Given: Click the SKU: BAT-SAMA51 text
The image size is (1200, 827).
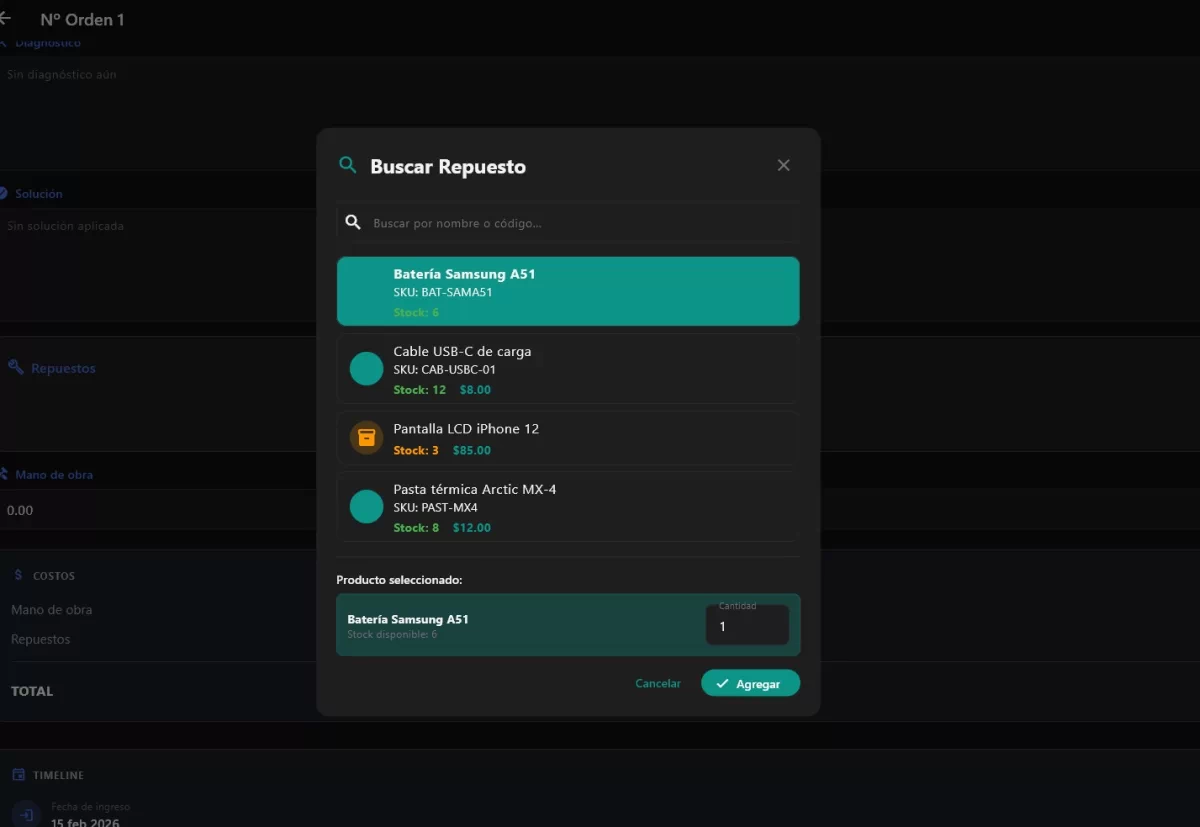Looking at the screenshot, I should pyautogui.click(x=443, y=293).
